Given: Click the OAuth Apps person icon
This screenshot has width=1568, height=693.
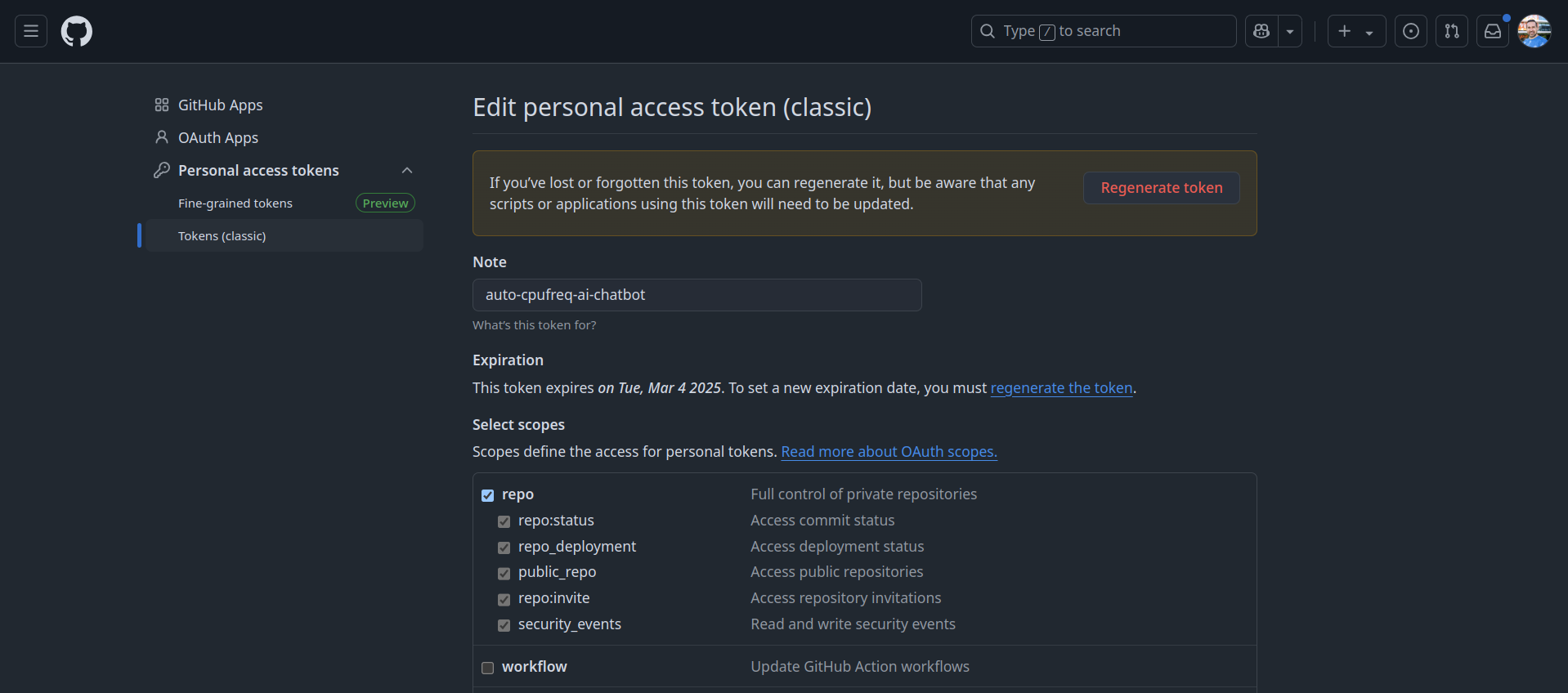Looking at the screenshot, I should (x=162, y=137).
